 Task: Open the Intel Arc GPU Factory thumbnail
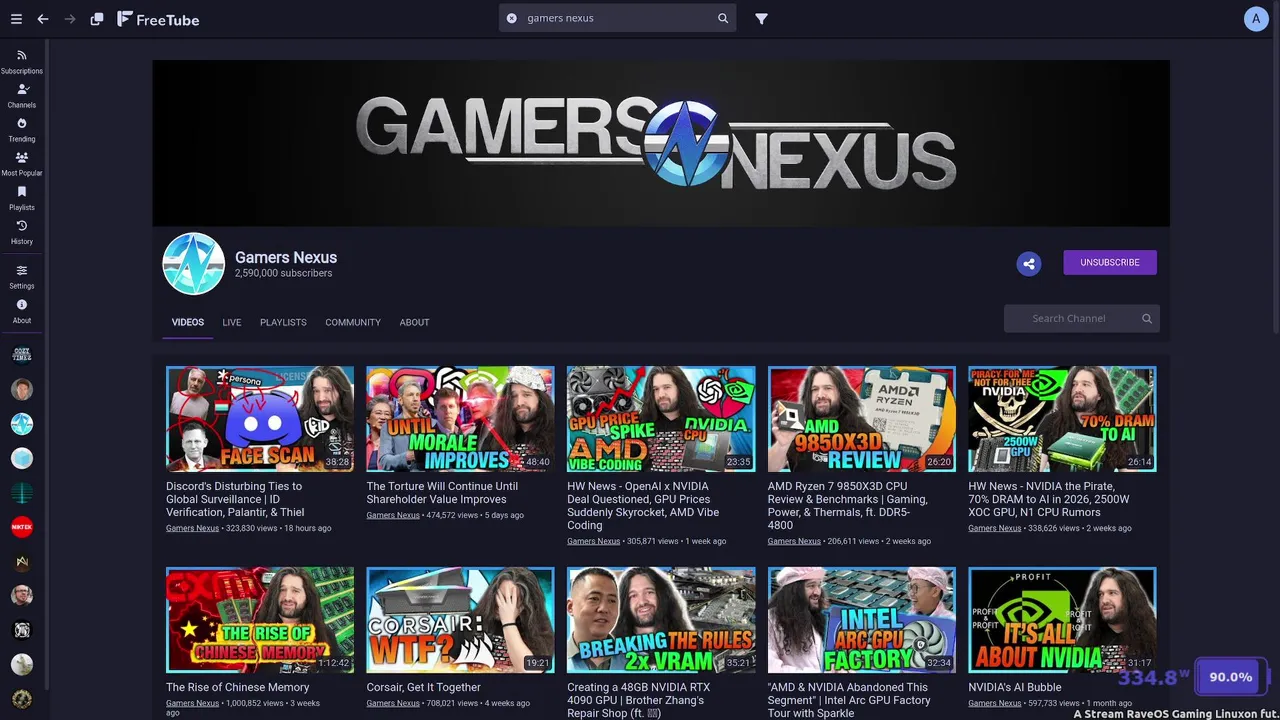(862, 620)
